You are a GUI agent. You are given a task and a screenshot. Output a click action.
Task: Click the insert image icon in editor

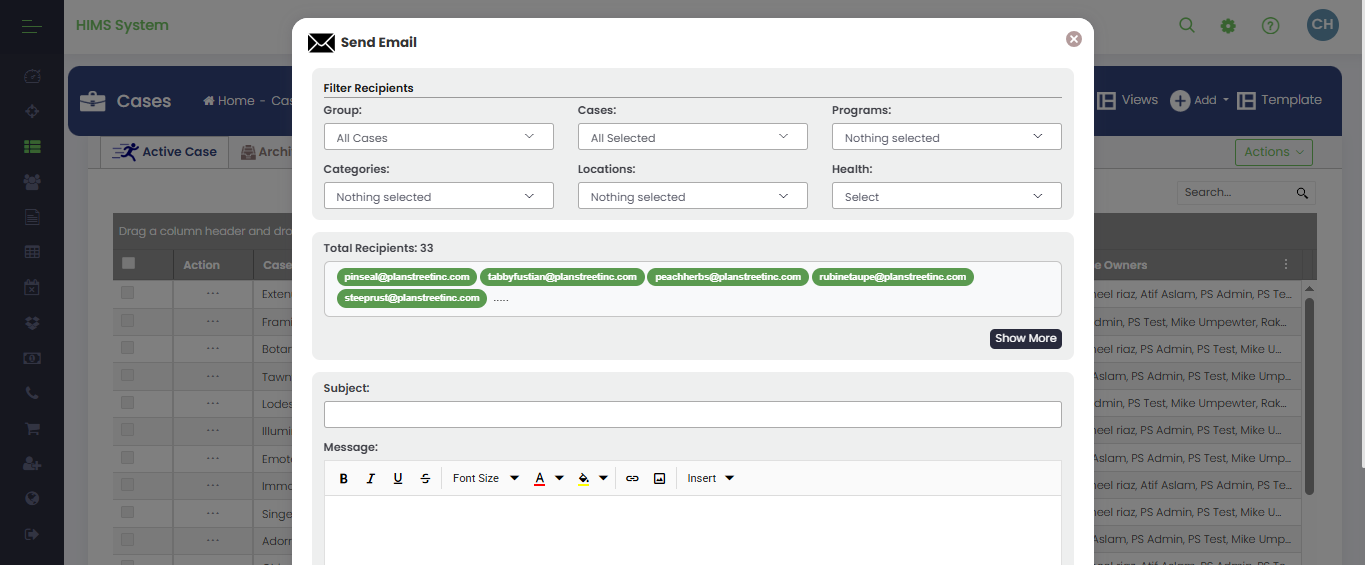(659, 478)
